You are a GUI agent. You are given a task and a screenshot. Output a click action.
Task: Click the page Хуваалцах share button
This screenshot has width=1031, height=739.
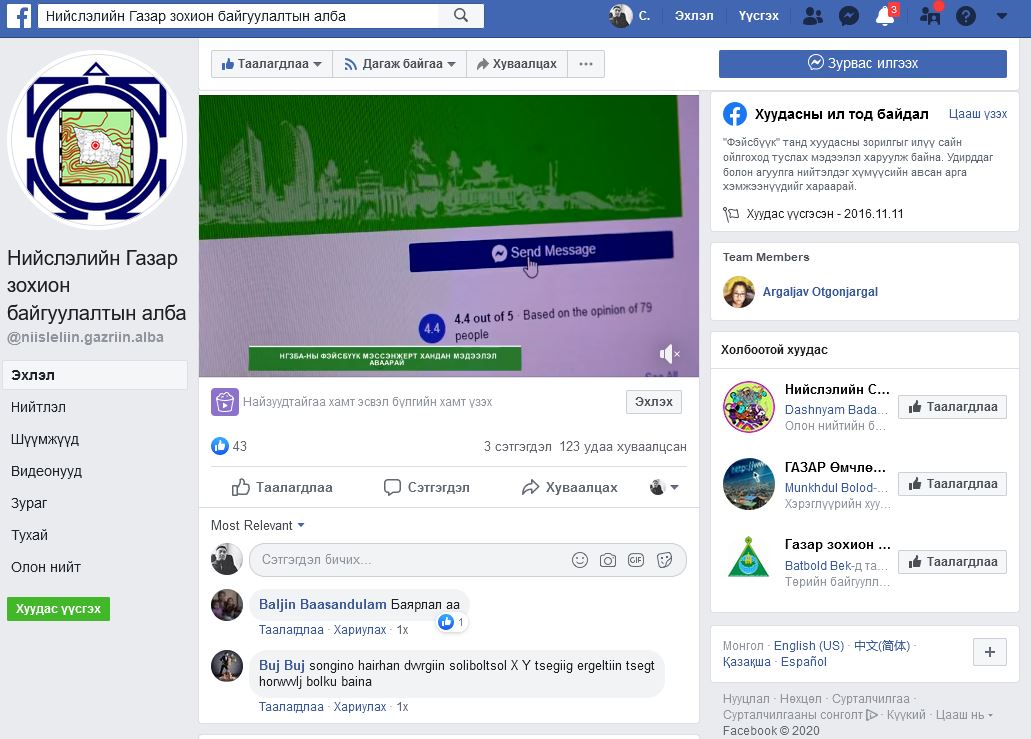(x=517, y=64)
